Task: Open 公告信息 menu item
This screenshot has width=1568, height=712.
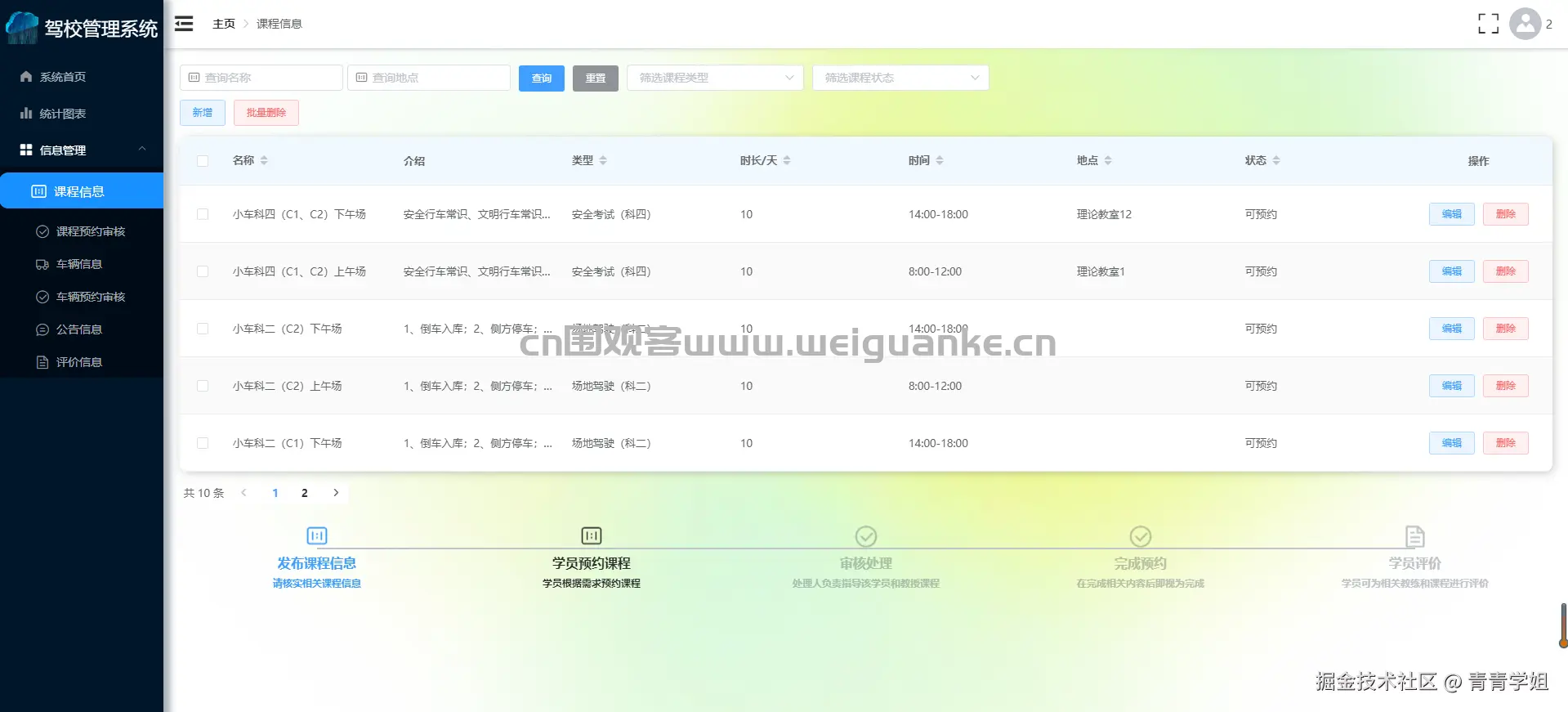Action: [82, 329]
